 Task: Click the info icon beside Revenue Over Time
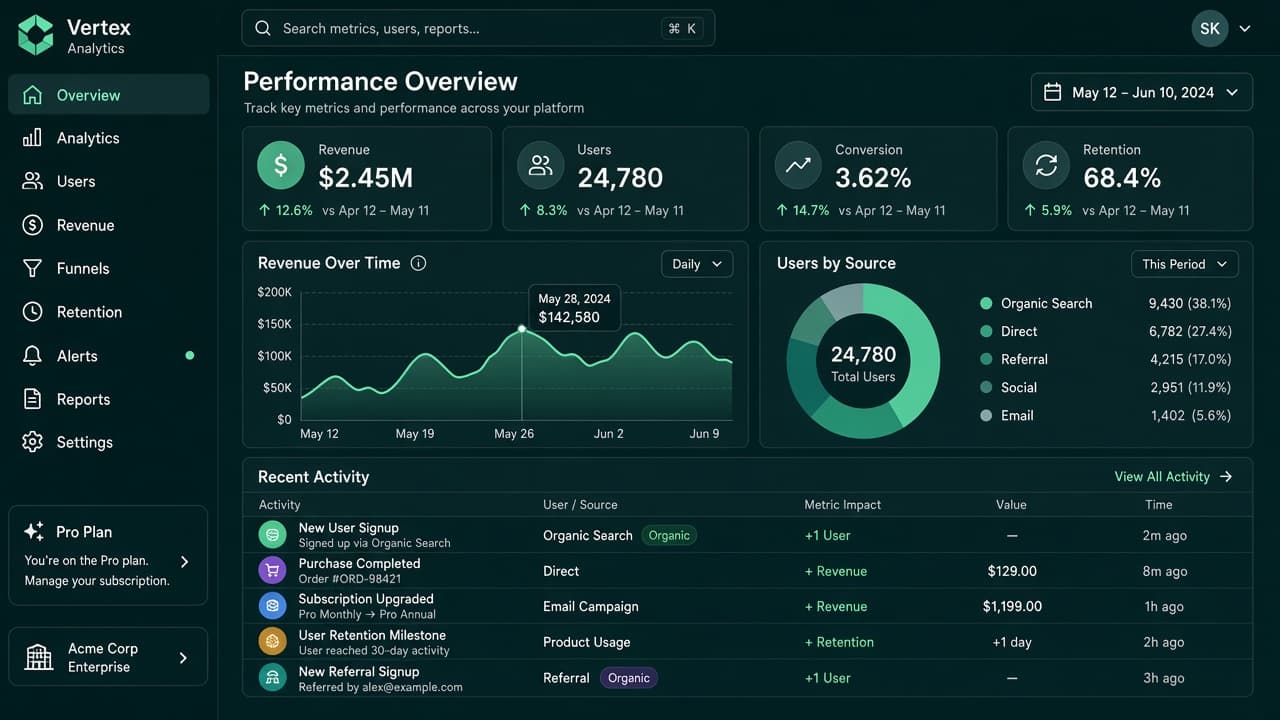(419, 263)
